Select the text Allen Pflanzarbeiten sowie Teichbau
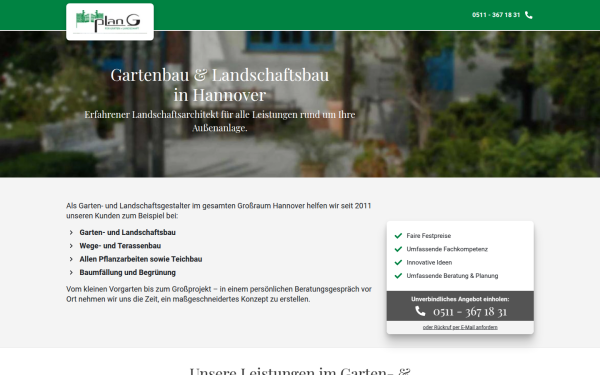The height and width of the screenshot is (375, 600). pos(141,259)
